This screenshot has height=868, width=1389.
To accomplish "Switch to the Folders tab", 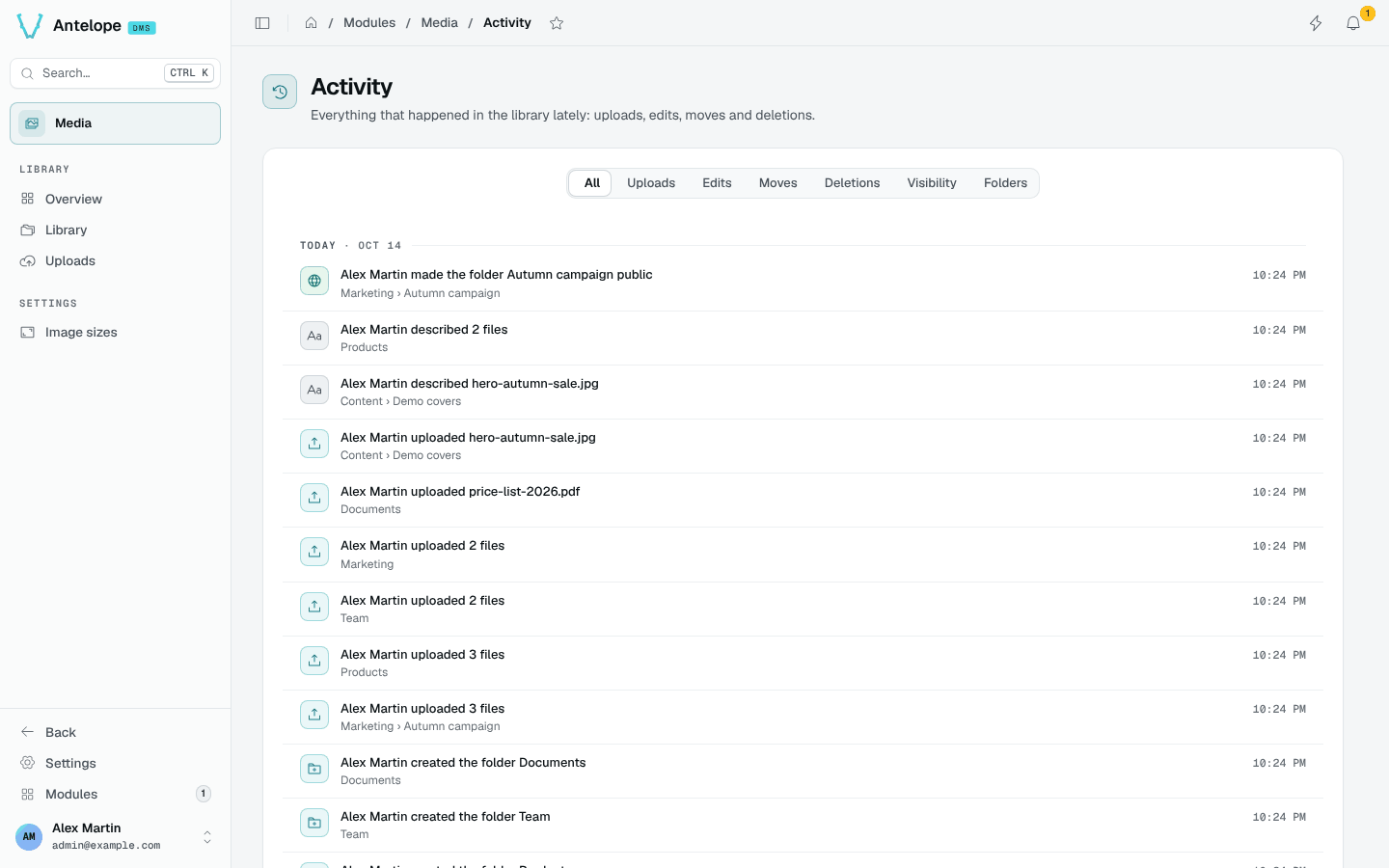I will [1005, 183].
